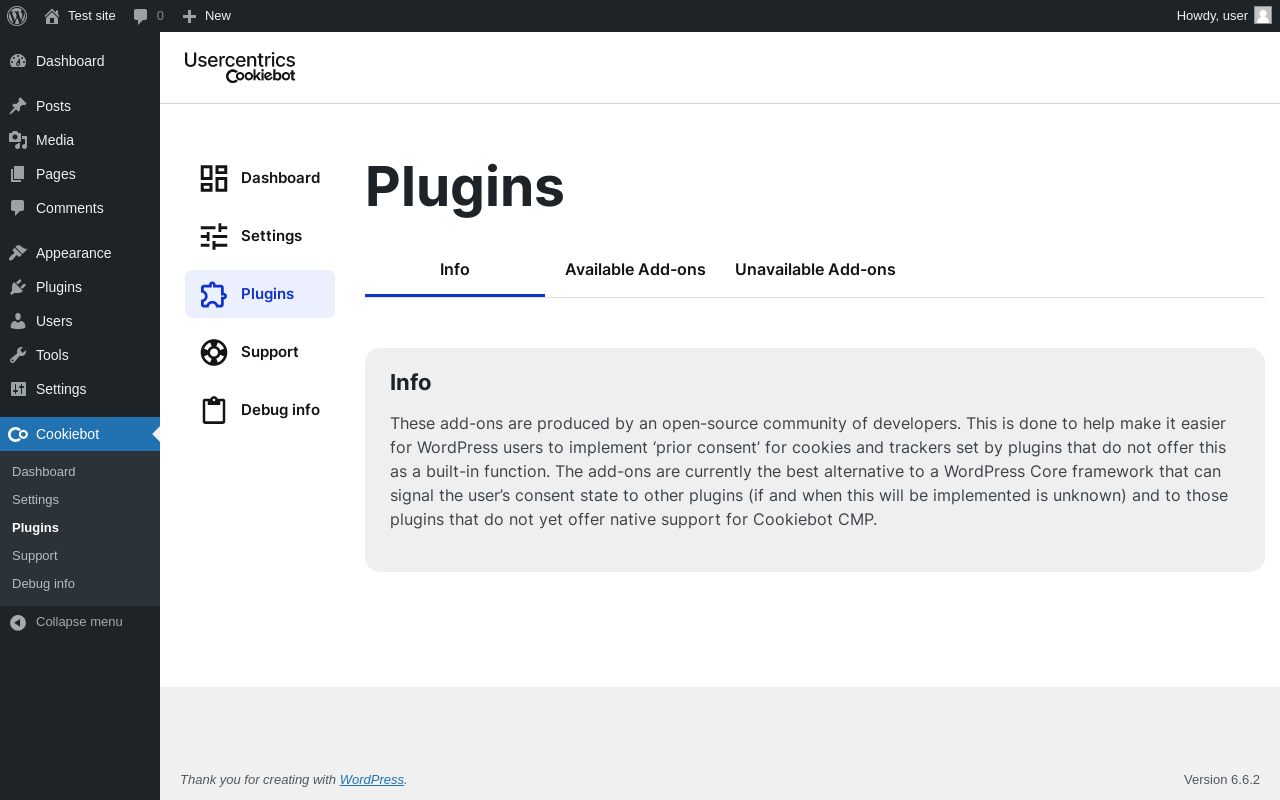Open Appearance in the admin sidebar

[73, 253]
